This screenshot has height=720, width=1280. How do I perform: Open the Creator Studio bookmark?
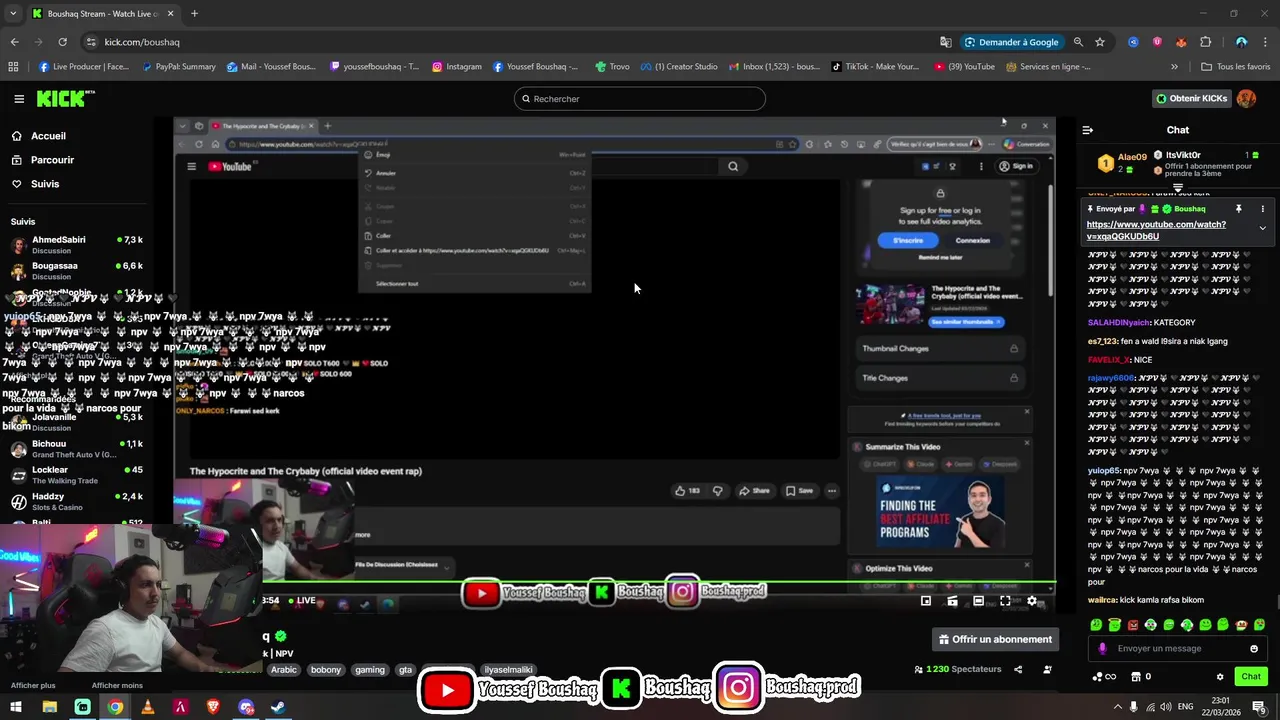[679, 67]
